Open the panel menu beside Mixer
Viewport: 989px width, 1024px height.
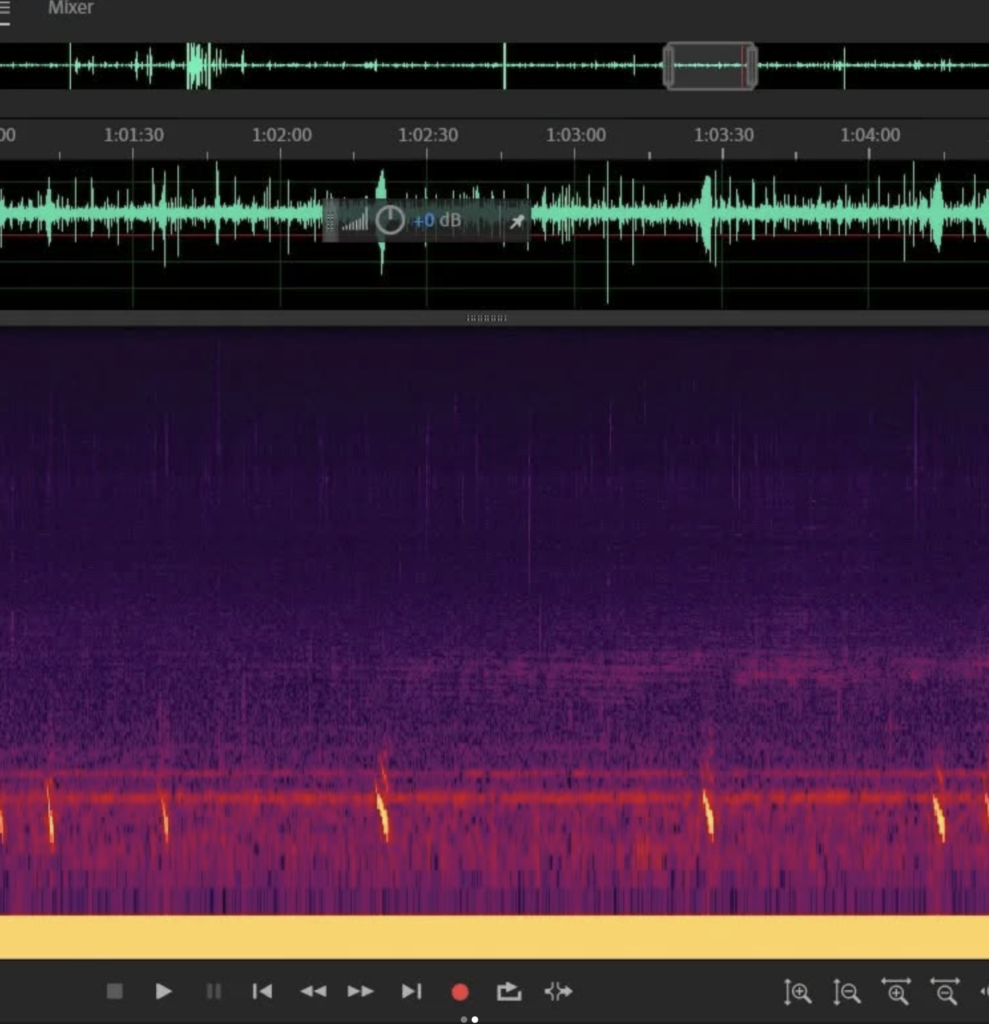tap(5, 10)
